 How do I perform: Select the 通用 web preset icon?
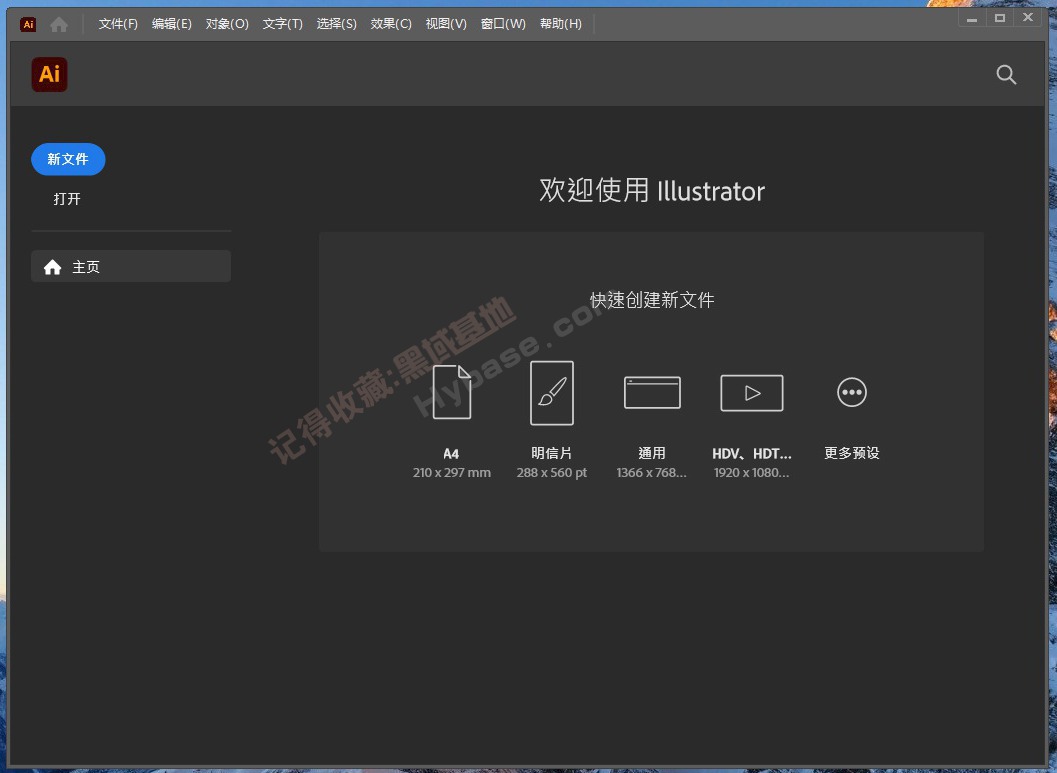(x=652, y=392)
